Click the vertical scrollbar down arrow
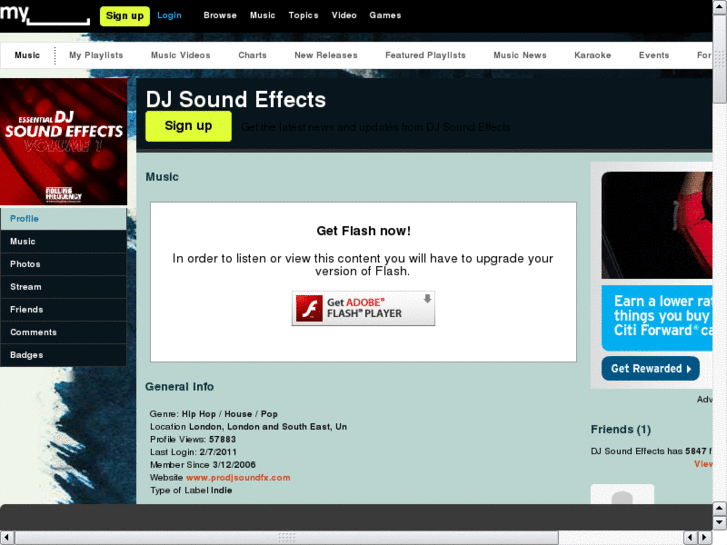 (x=720, y=523)
